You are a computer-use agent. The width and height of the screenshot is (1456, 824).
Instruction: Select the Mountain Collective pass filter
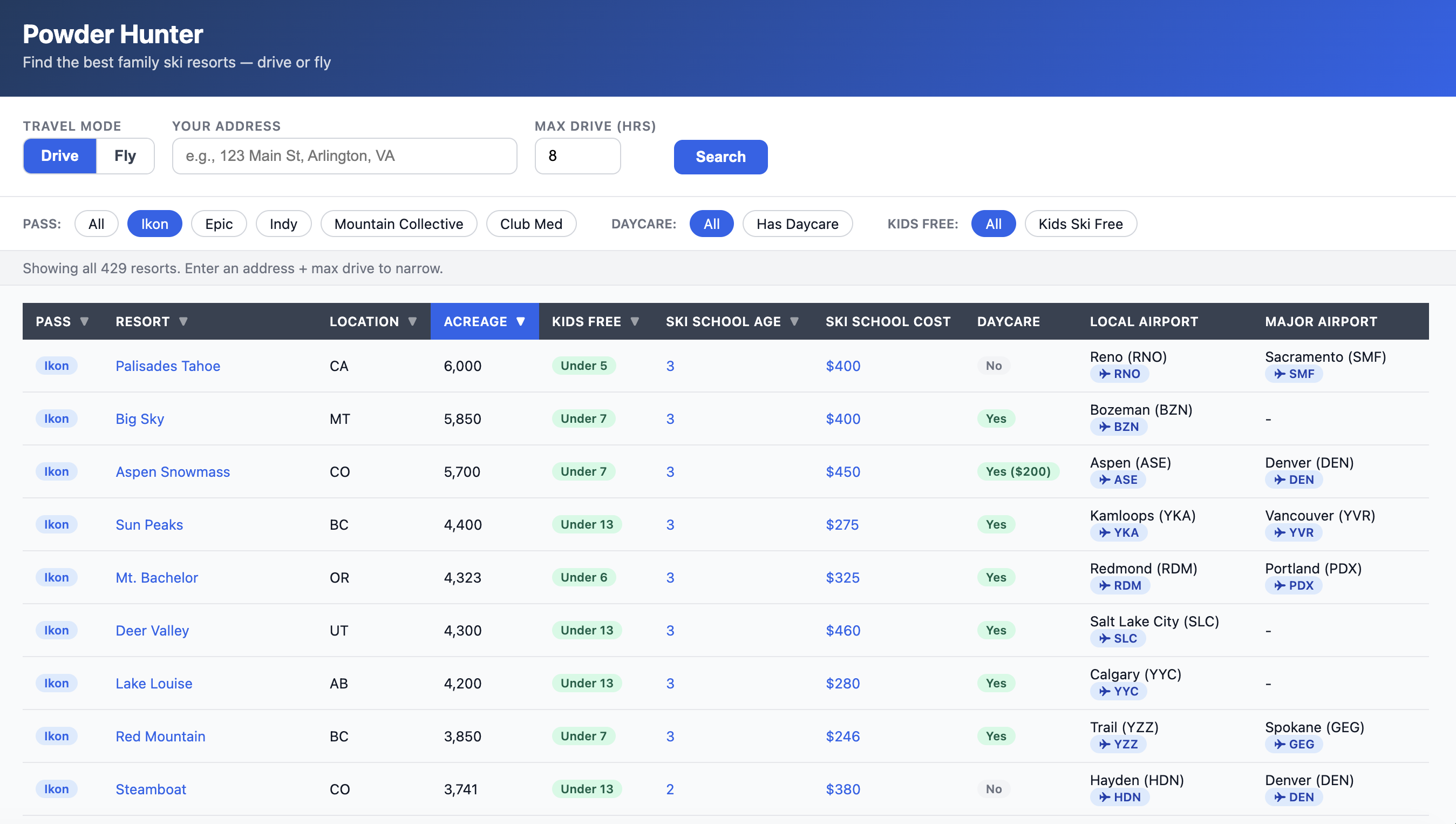click(399, 224)
